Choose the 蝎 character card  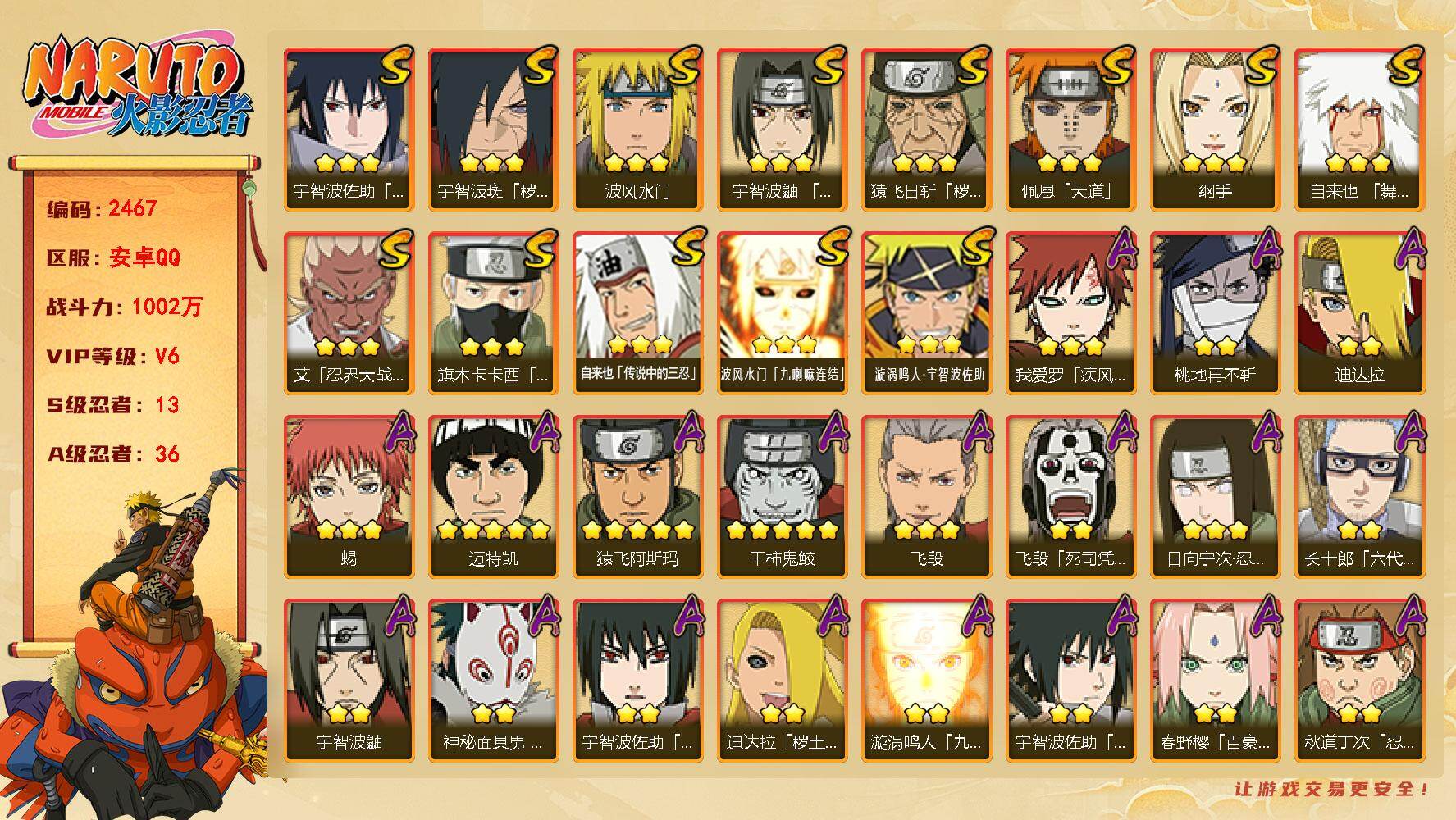pos(349,497)
